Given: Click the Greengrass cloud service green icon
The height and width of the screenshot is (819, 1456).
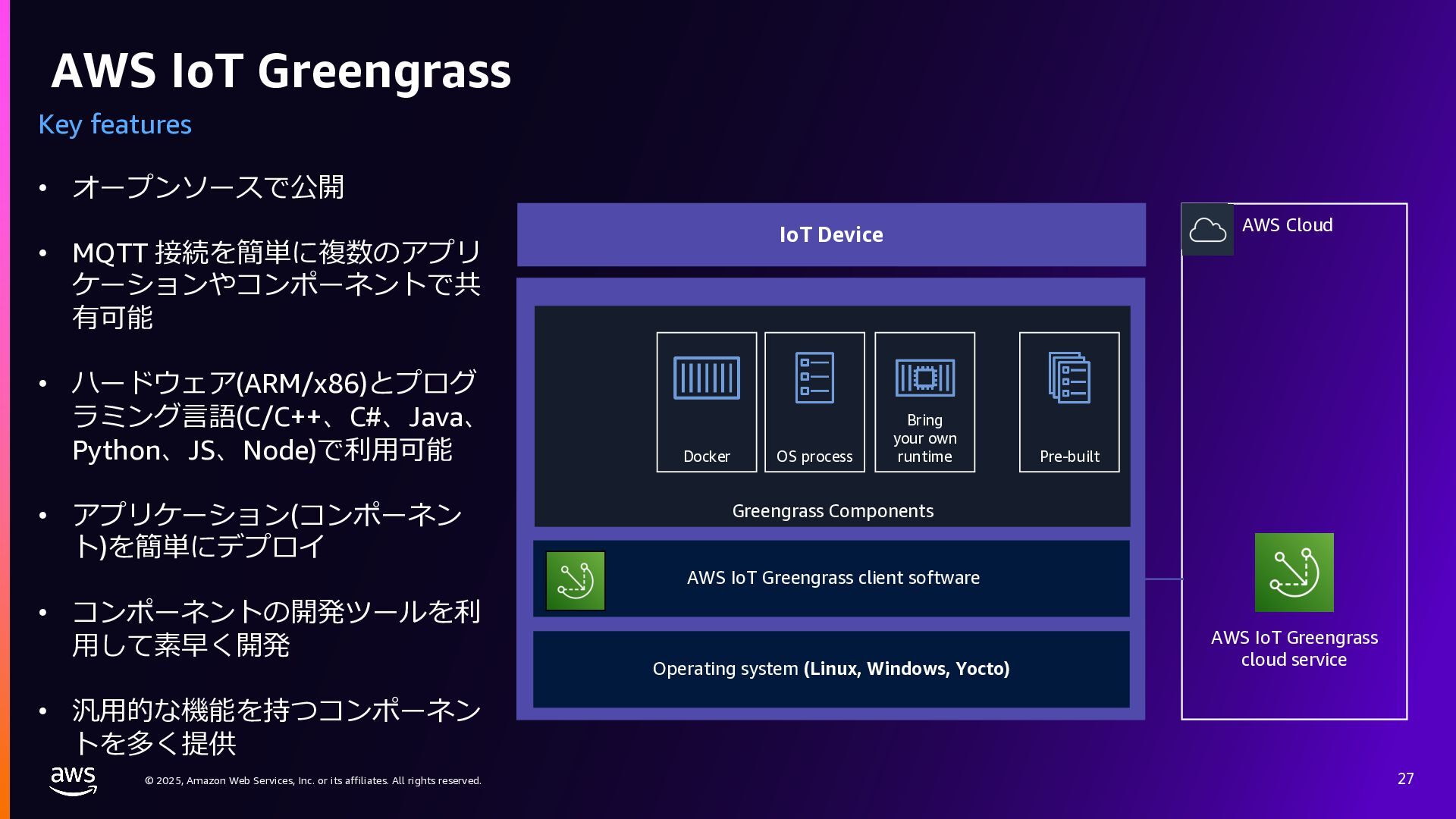Looking at the screenshot, I should click(1294, 573).
